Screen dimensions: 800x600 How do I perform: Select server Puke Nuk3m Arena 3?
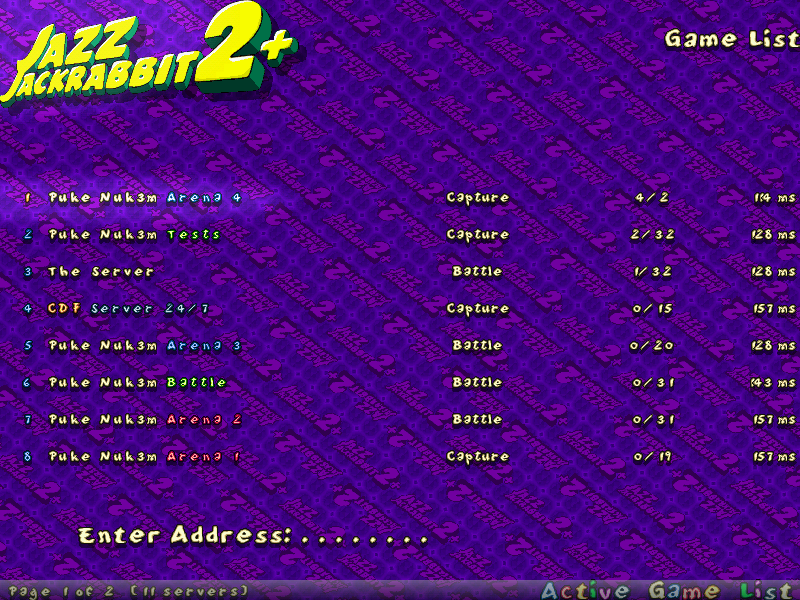coord(145,345)
